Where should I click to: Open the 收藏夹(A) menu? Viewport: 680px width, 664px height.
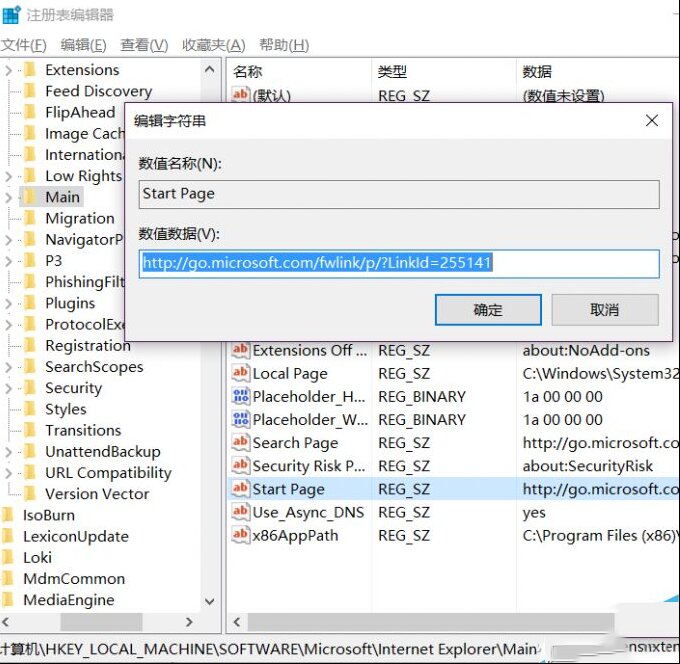[213, 45]
